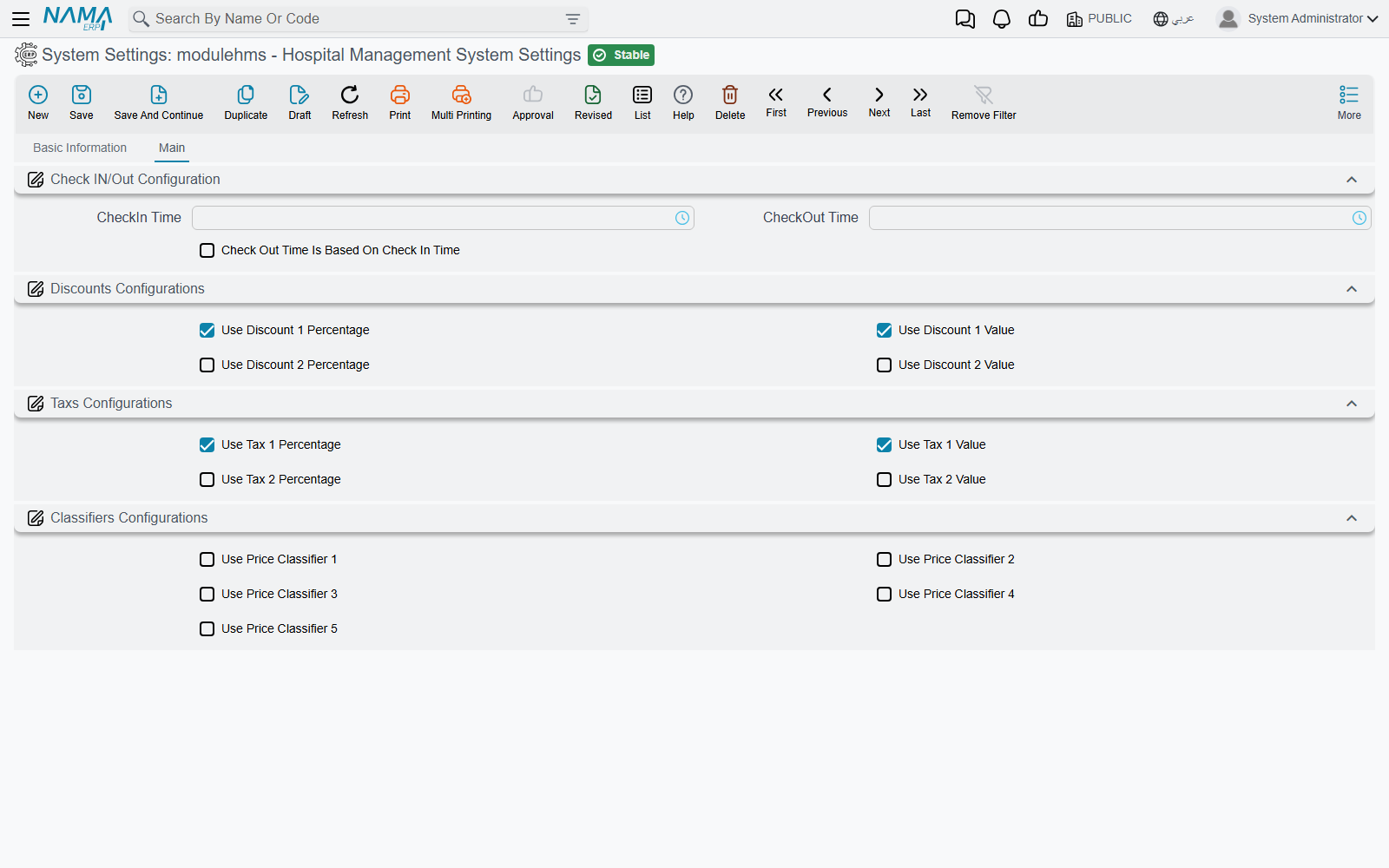Open the notifications bell icon
The image size is (1389, 868).
pyautogui.click(x=1002, y=19)
